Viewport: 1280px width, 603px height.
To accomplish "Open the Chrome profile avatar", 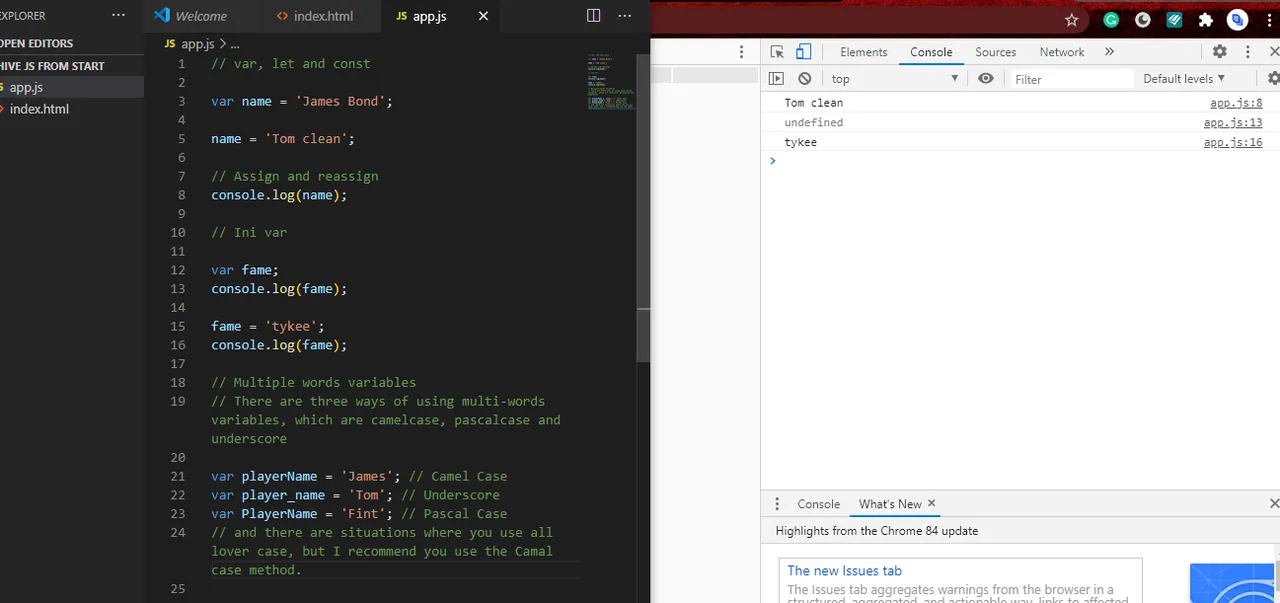I will coord(1238,20).
